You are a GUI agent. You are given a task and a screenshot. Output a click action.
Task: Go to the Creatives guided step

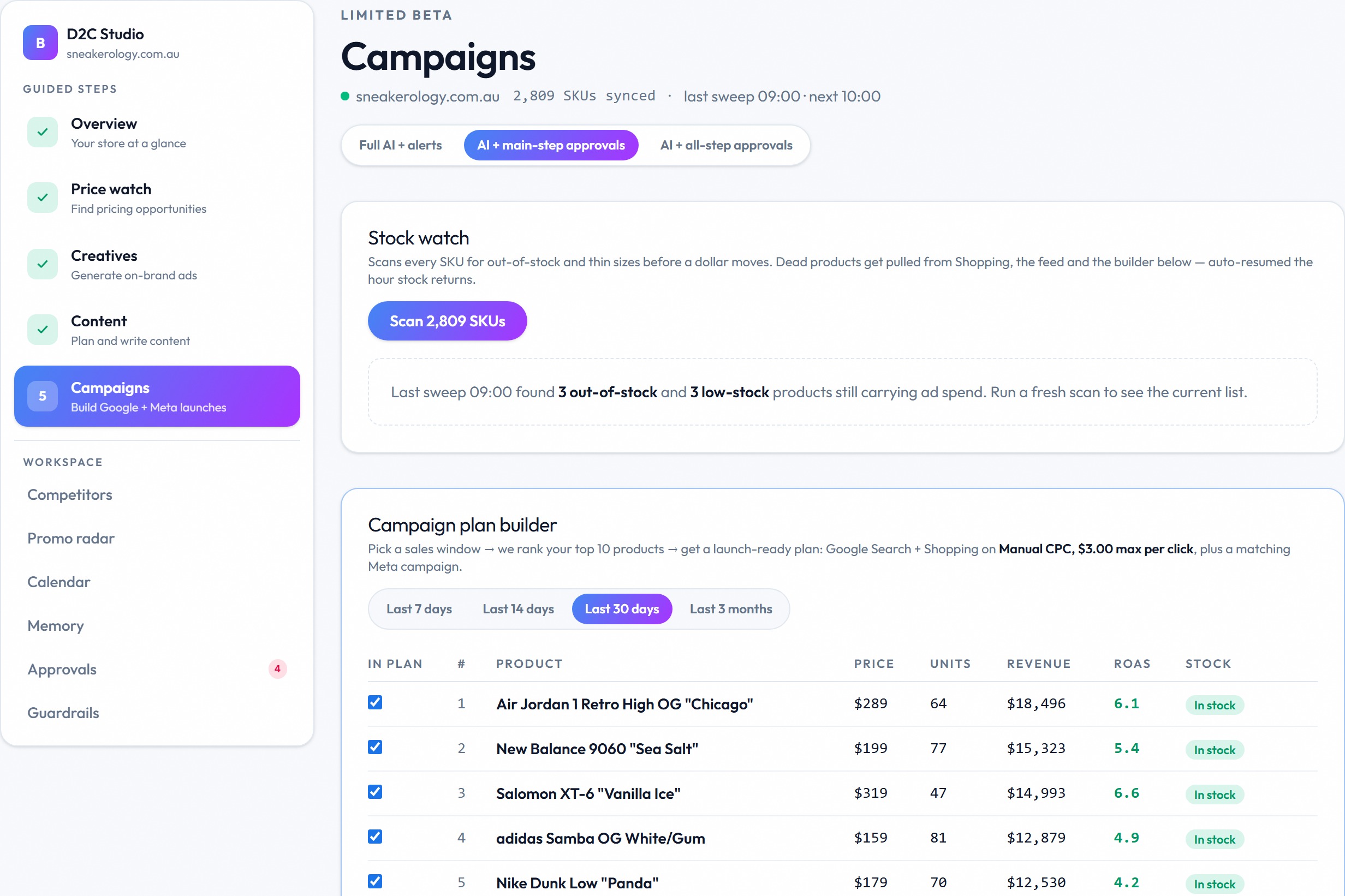tap(157, 265)
